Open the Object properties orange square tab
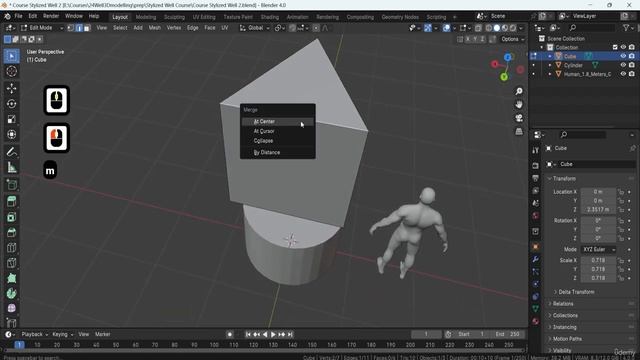 click(536, 247)
